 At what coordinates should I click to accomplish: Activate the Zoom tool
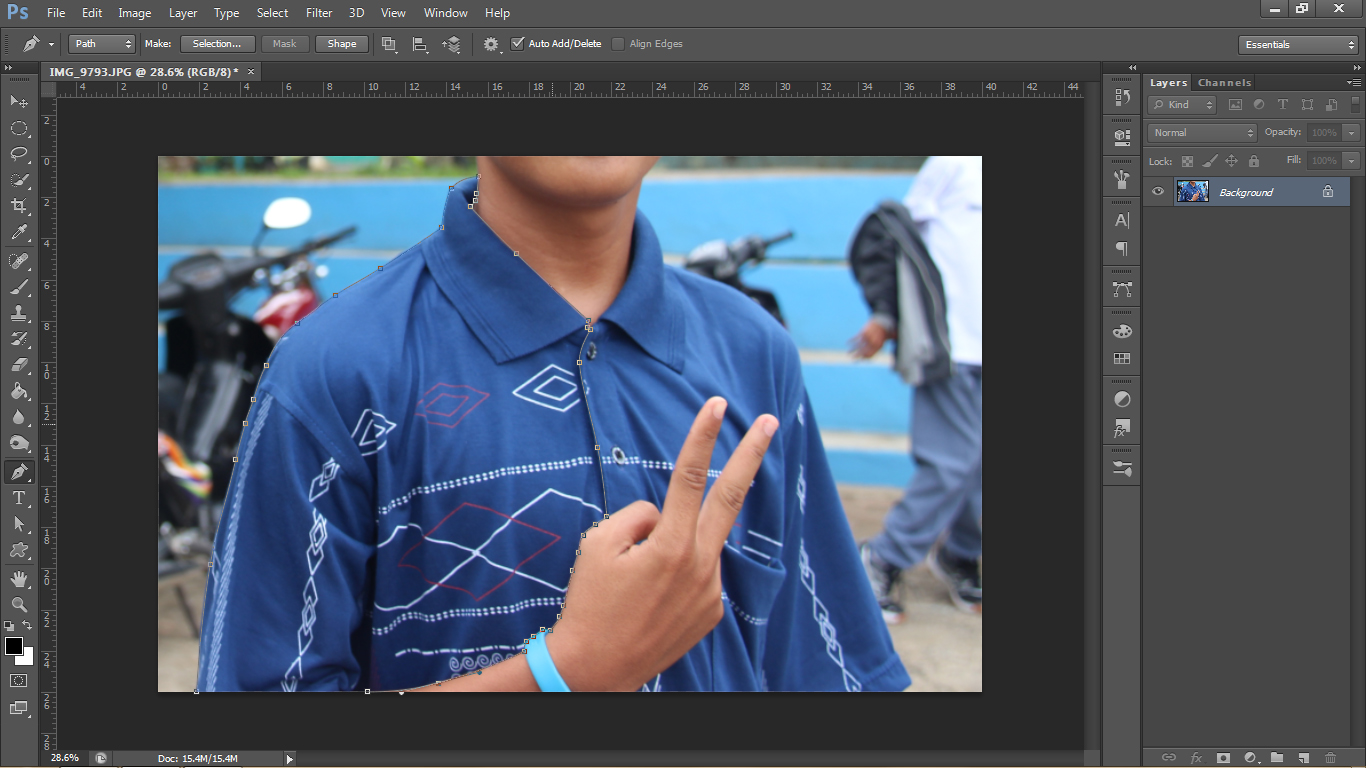18,604
